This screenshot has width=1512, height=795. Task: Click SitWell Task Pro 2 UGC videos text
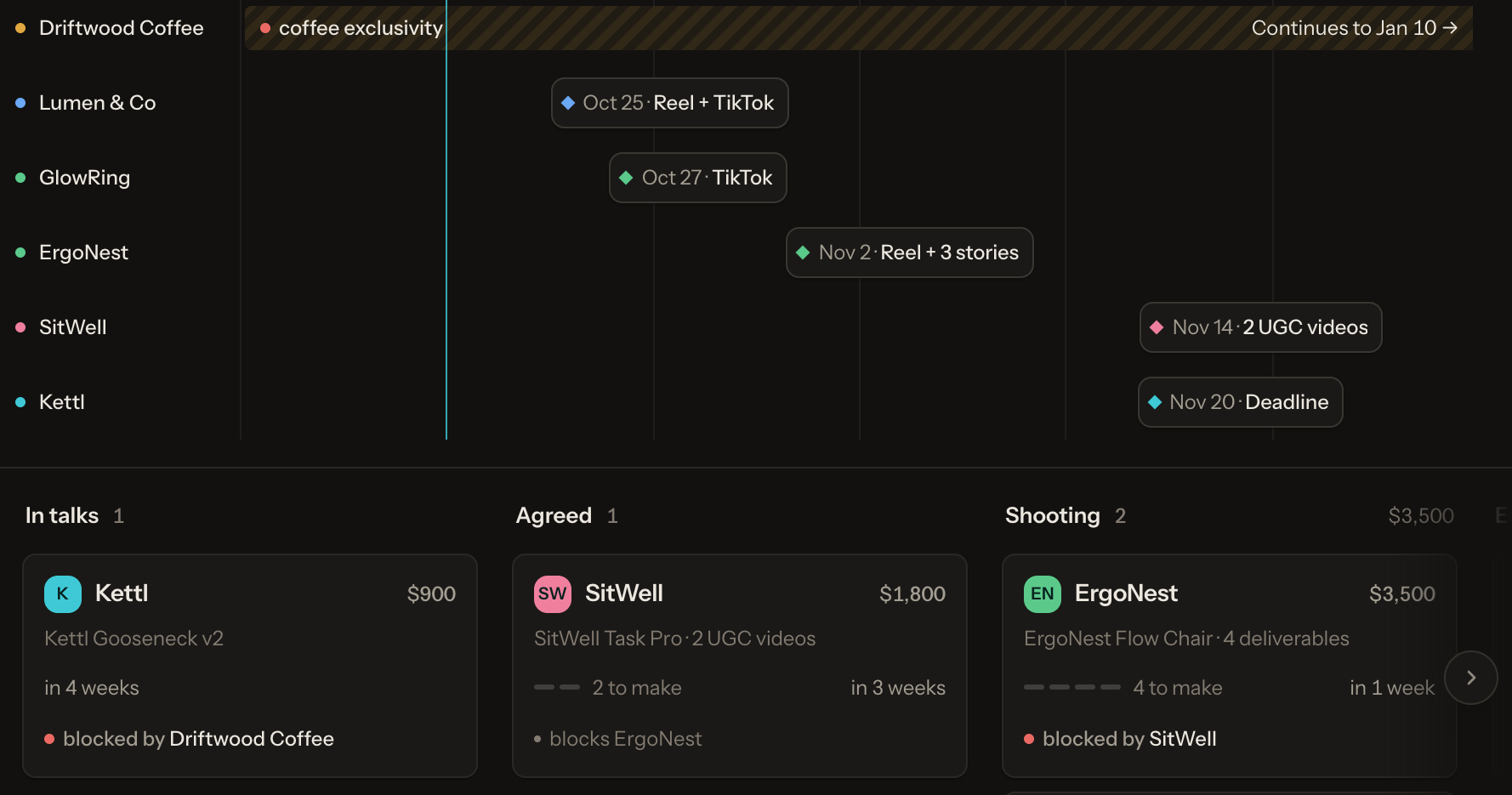[x=675, y=639]
